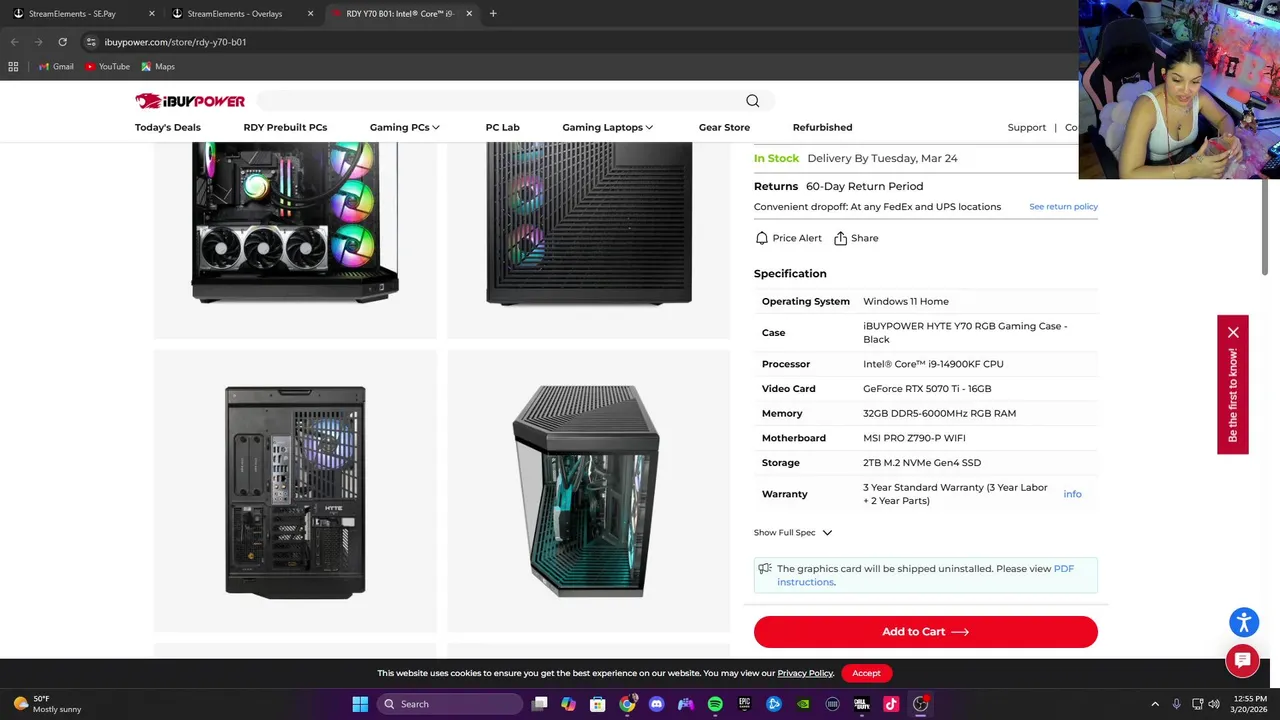
Task: Open RDY Prebuilt PCs menu item
Action: [285, 127]
